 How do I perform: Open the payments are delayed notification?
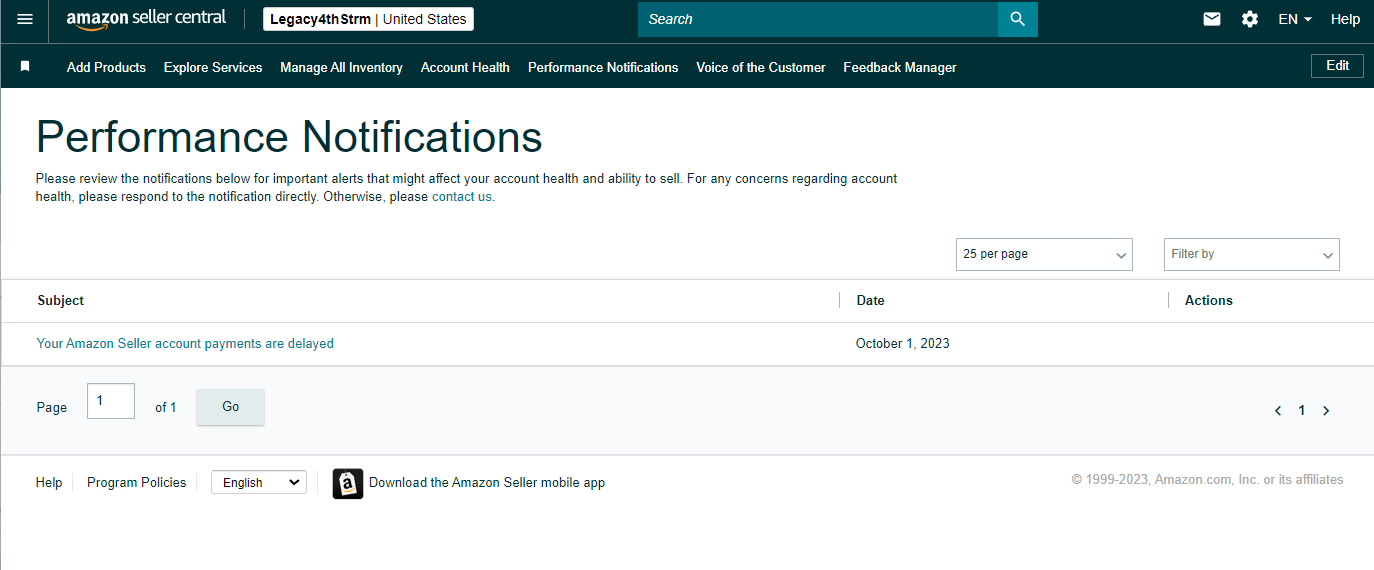[185, 343]
